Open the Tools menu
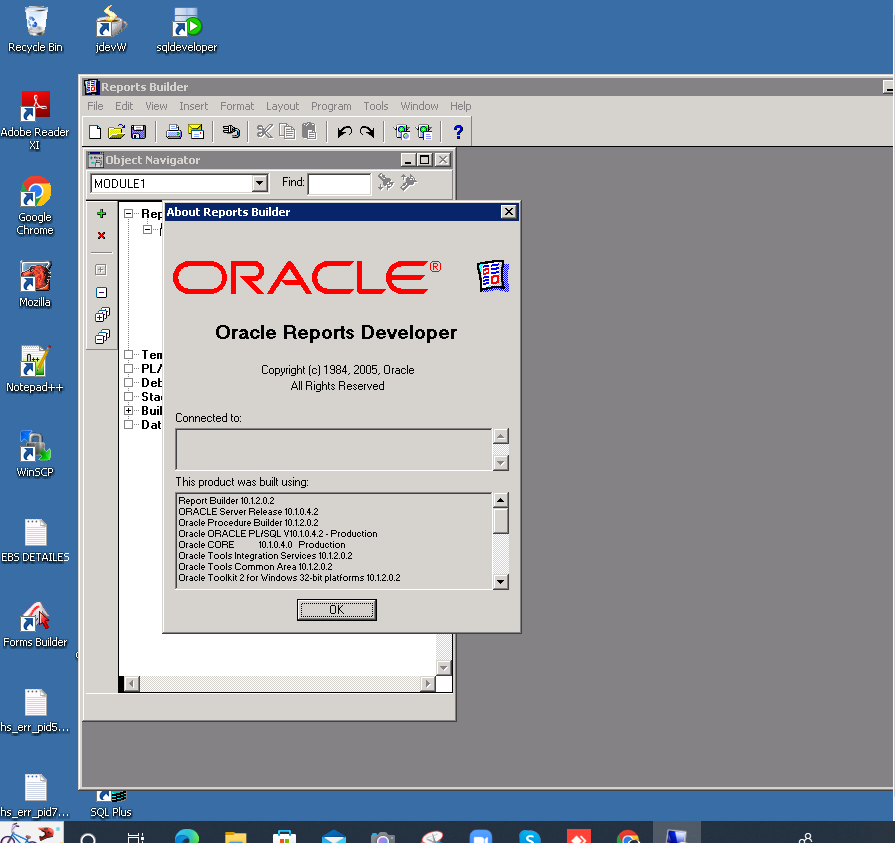895x843 pixels. (376, 106)
